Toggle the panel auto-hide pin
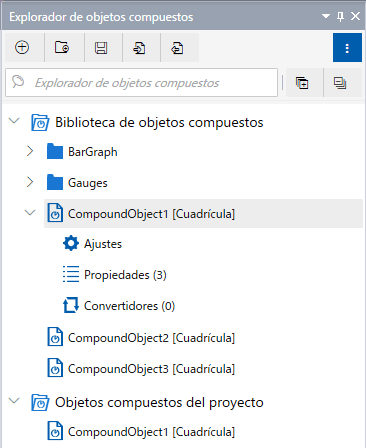Image resolution: width=366 pixels, height=448 pixels. 340,16
